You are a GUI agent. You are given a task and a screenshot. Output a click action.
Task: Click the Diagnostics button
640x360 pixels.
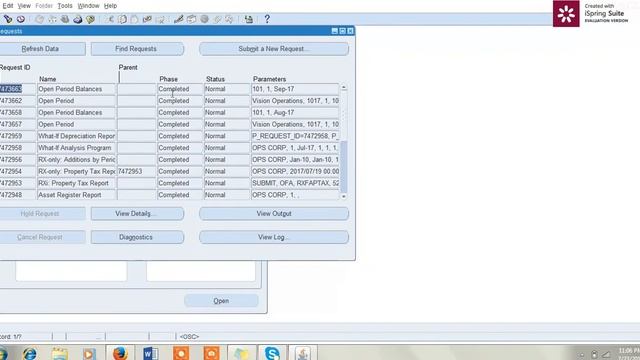pyautogui.click(x=137, y=237)
